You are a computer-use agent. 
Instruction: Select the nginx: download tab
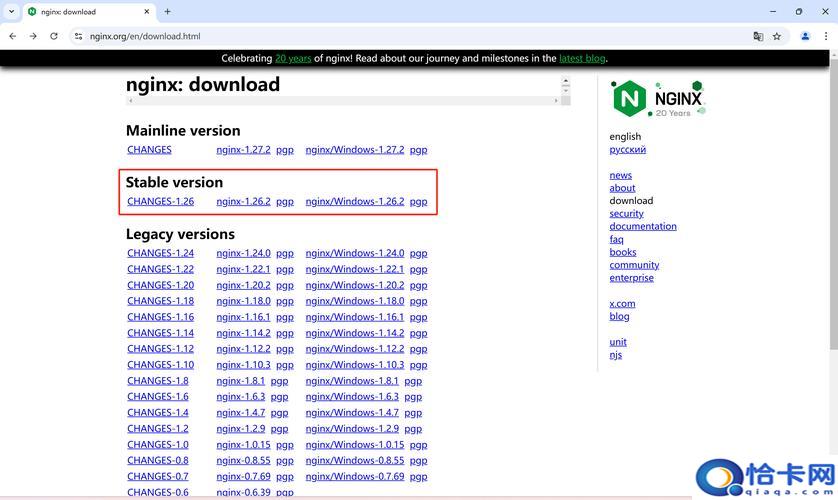89,12
